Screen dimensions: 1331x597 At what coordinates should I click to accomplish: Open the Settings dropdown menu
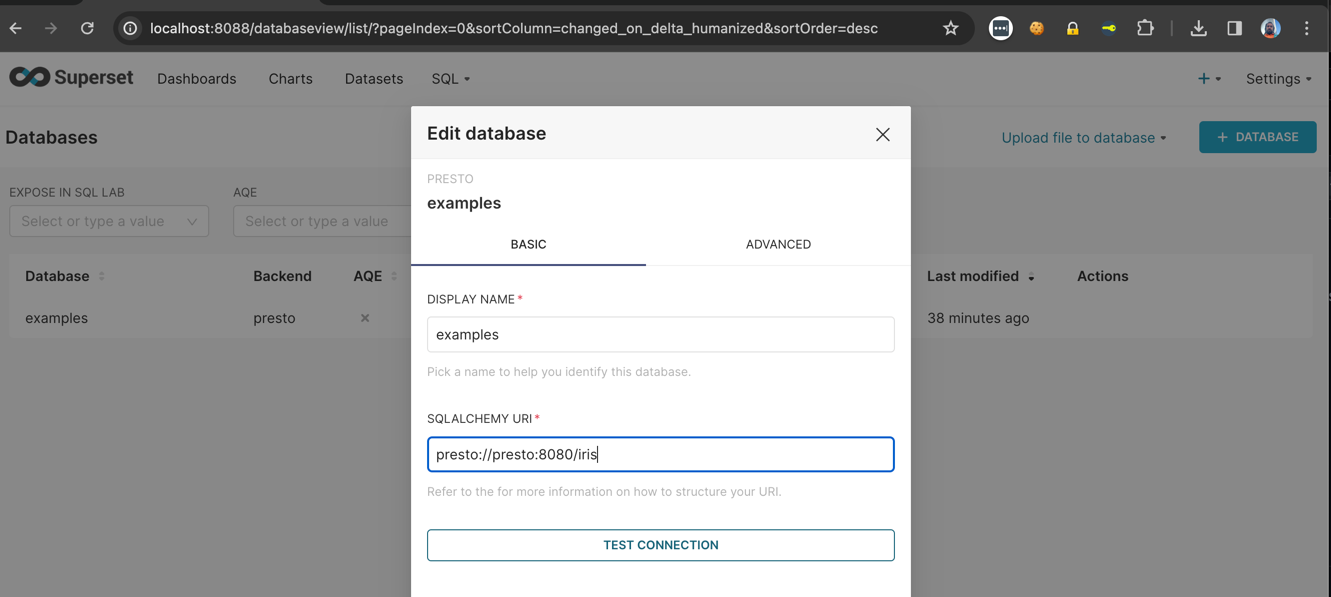pos(1278,78)
